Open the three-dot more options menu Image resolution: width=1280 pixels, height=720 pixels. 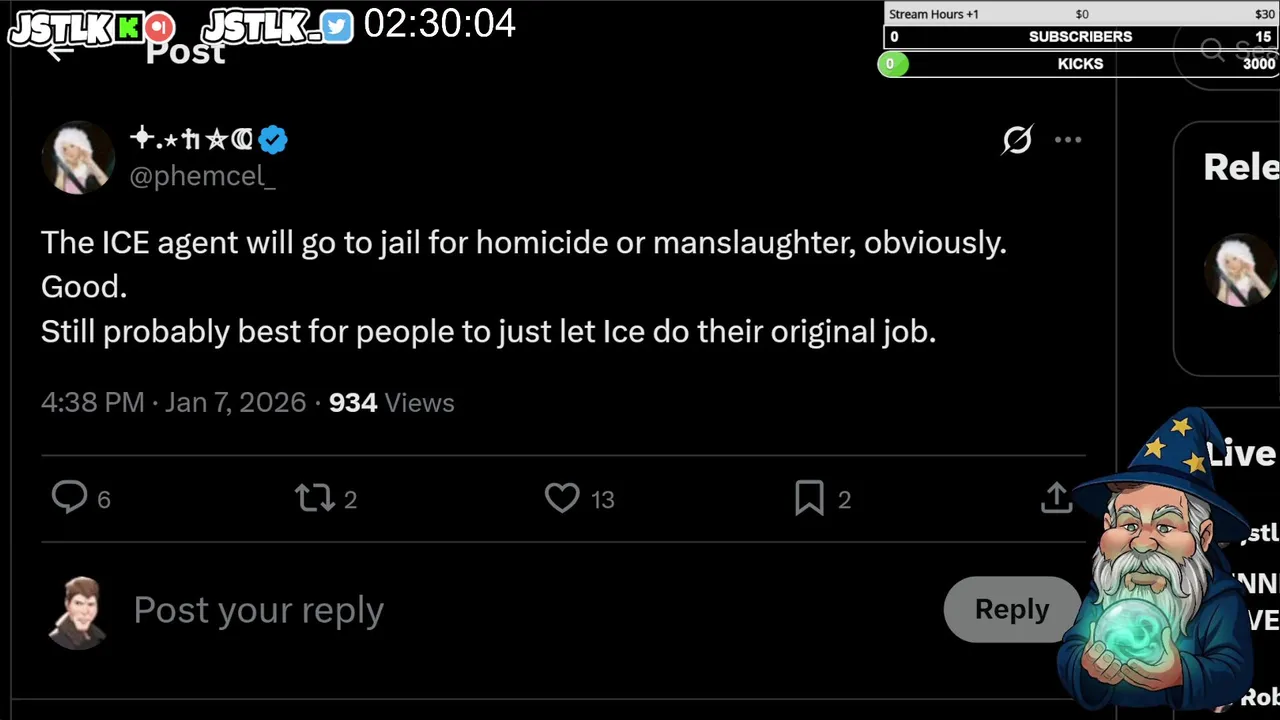(x=1068, y=140)
